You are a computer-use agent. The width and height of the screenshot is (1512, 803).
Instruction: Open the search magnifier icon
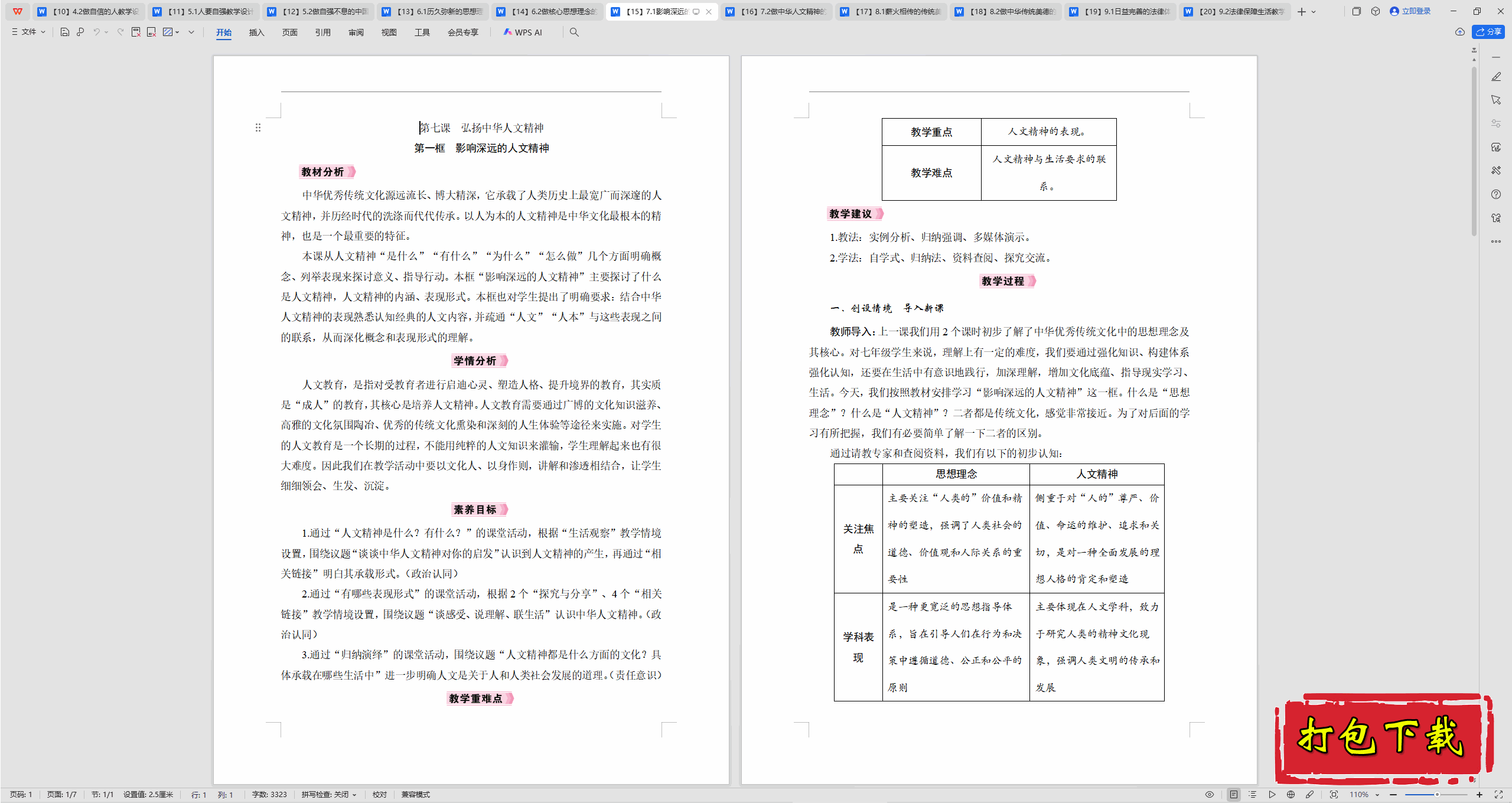[x=574, y=32]
